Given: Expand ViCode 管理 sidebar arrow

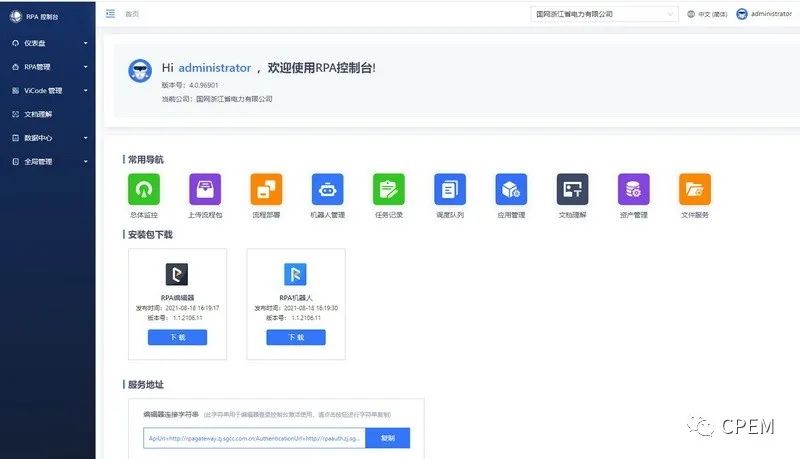Looking at the screenshot, I should [86, 91].
